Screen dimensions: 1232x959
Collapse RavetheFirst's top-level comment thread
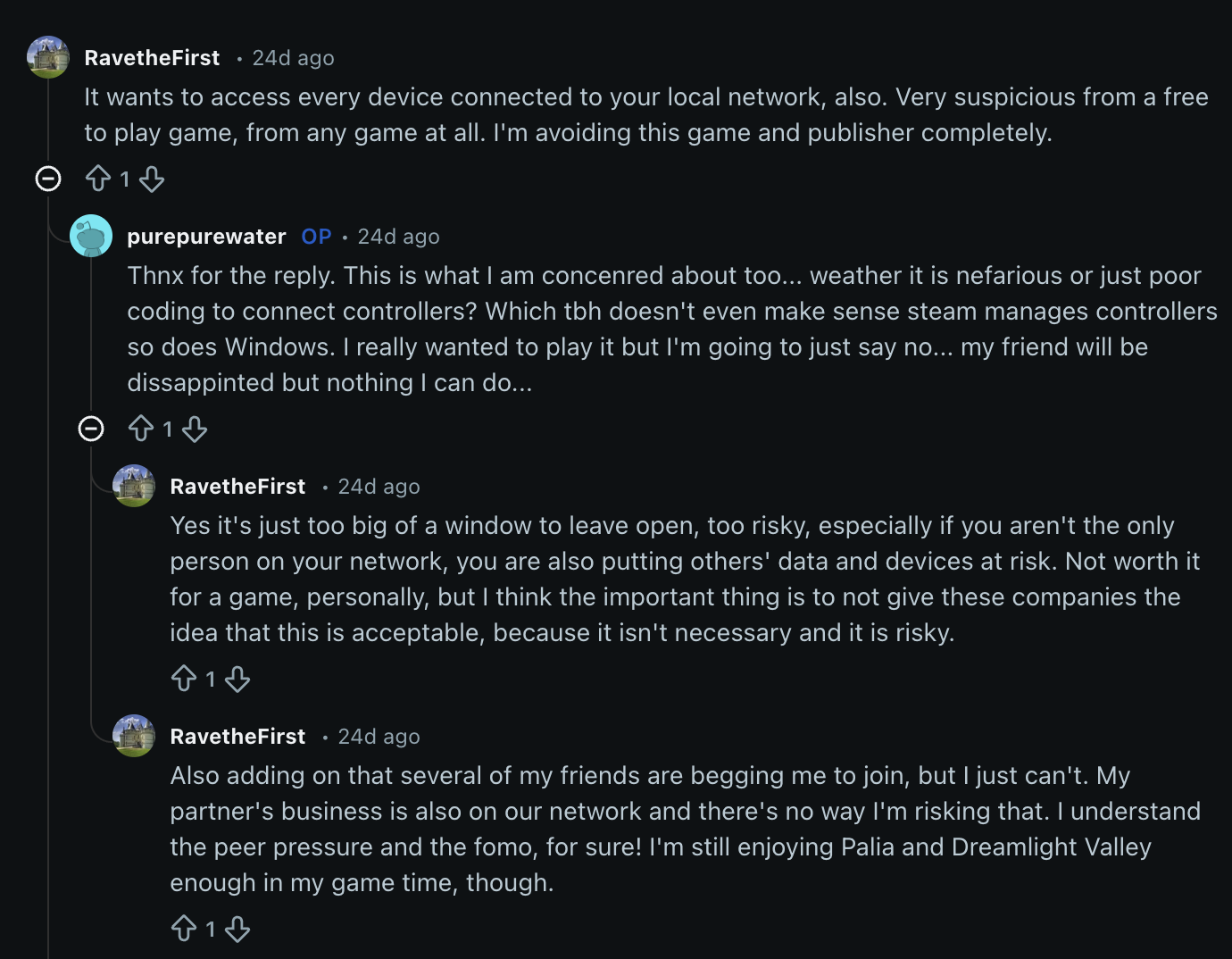48,179
